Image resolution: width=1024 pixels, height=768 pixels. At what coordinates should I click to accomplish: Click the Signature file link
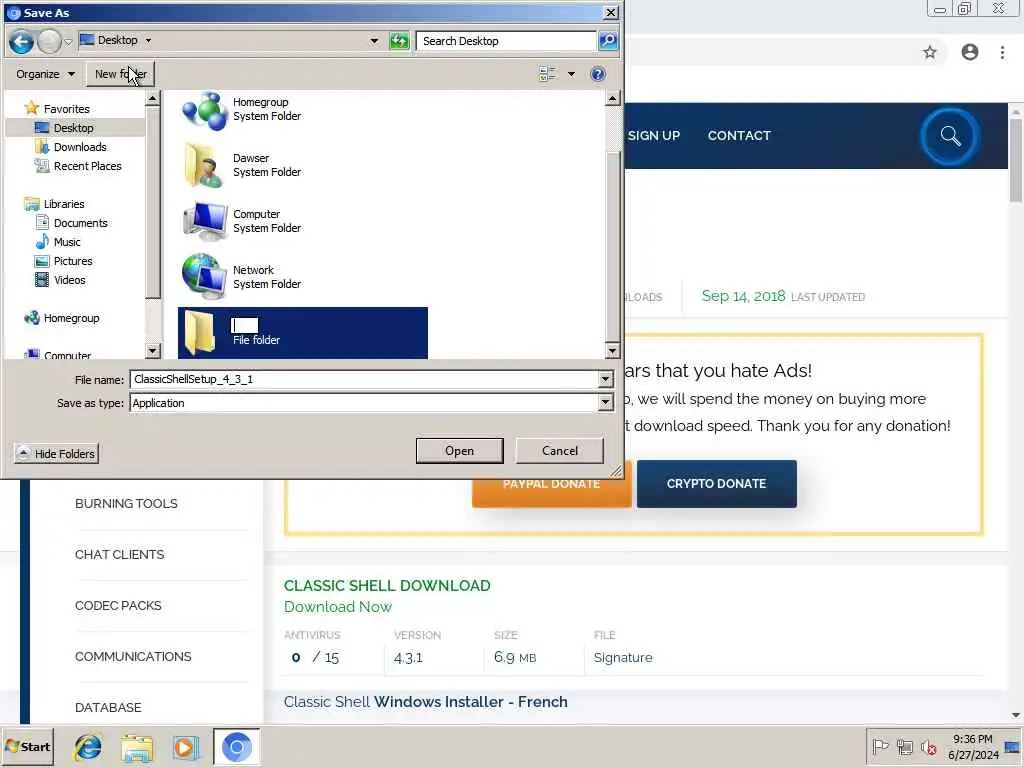pyautogui.click(x=622, y=658)
